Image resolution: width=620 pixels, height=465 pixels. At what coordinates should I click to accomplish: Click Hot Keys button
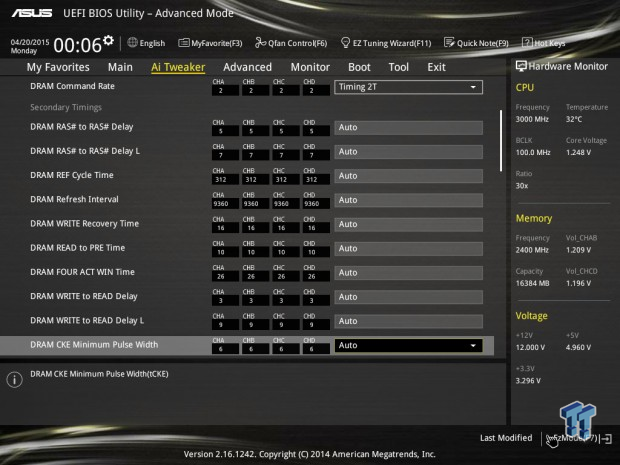(544, 43)
